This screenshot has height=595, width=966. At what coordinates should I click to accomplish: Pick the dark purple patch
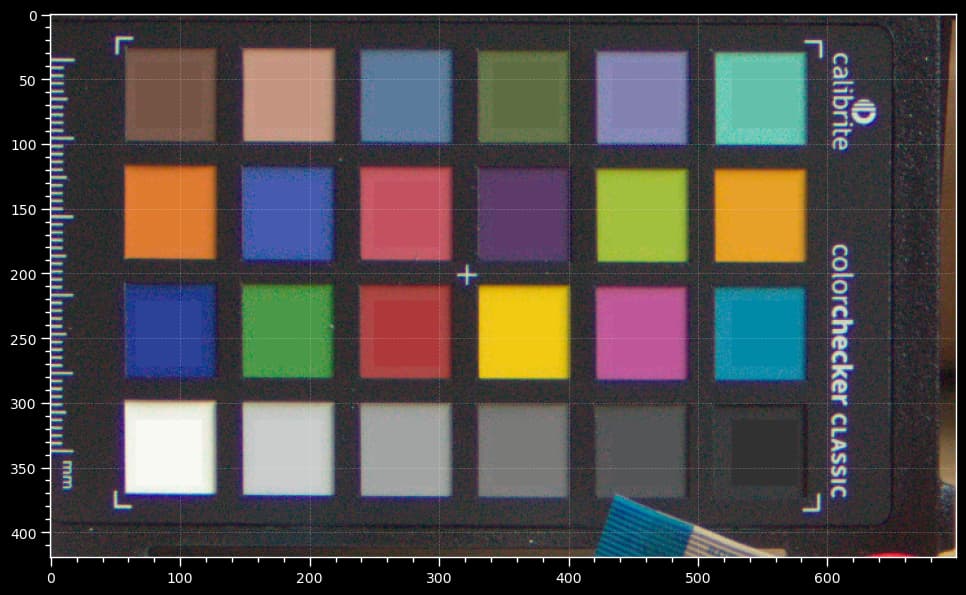click(x=524, y=214)
